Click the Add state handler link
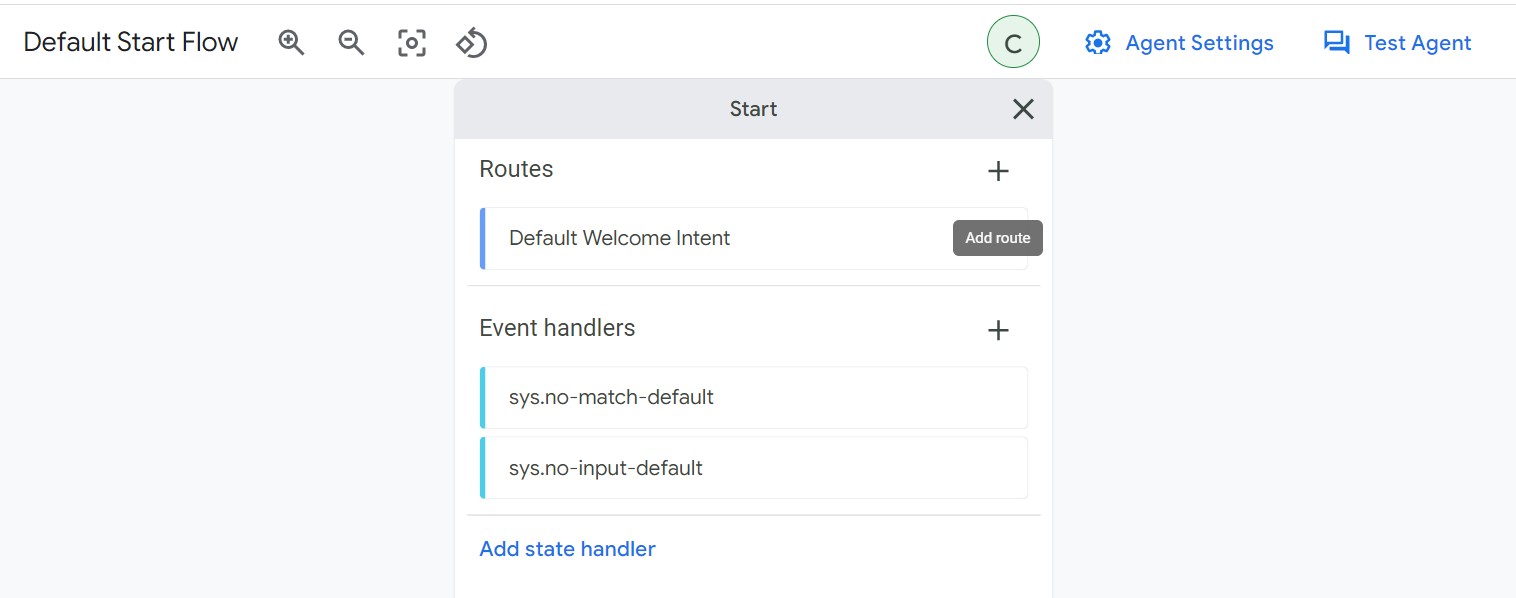 pyautogui.click(x=568, y=549)
